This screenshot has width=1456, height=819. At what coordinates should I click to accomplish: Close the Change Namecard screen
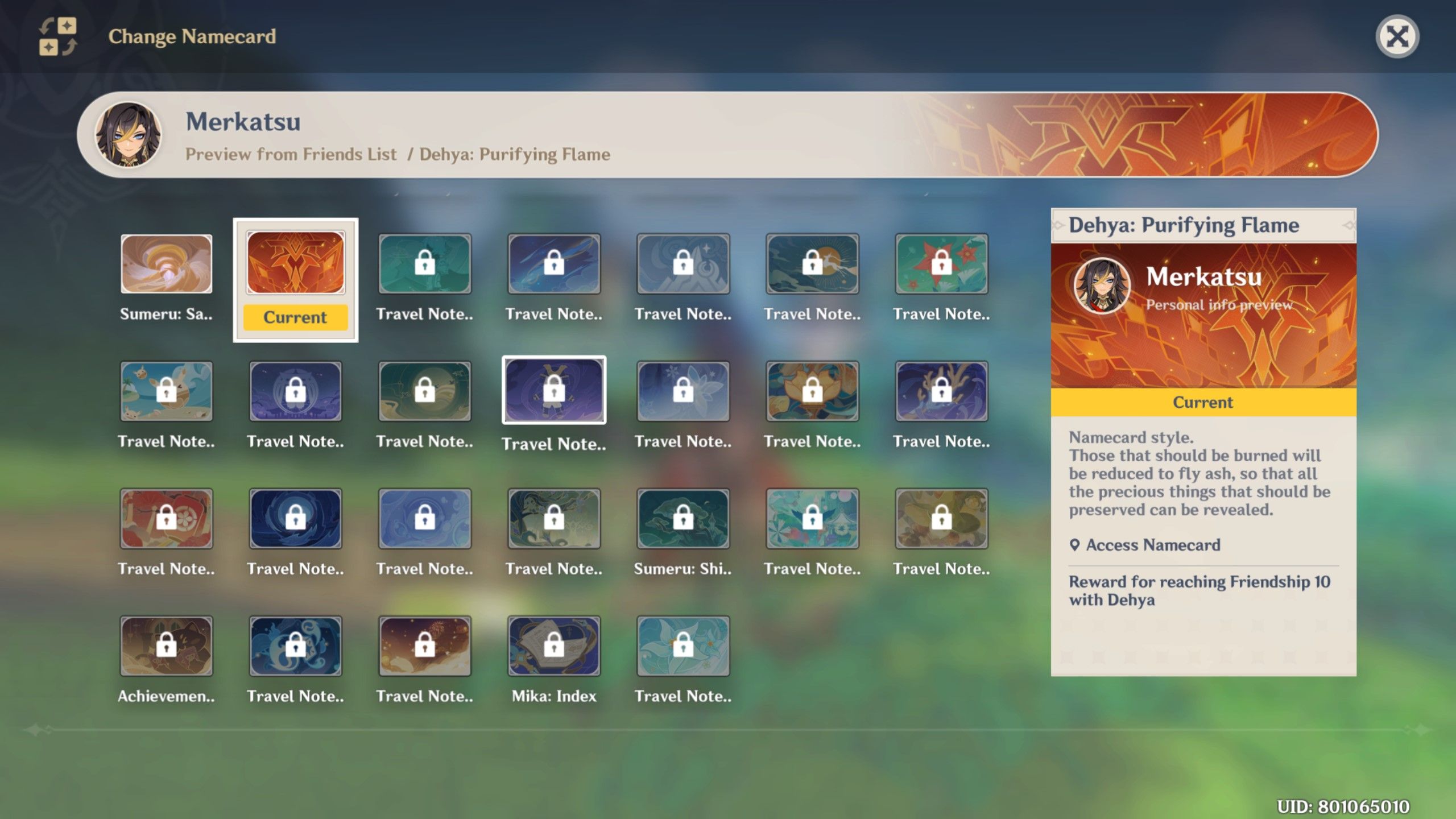1397,37
